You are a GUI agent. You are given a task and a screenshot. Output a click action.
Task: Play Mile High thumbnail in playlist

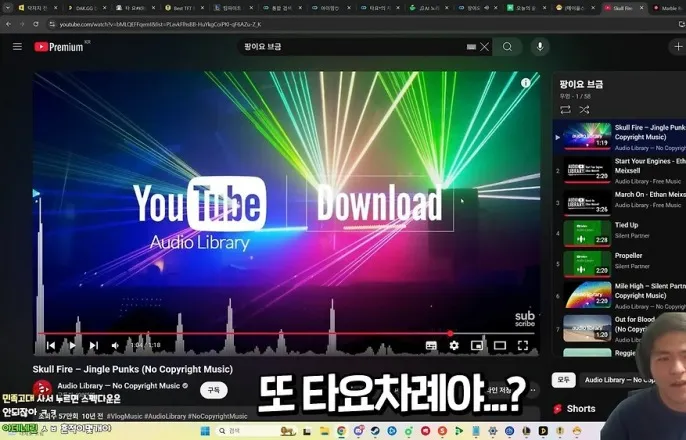coord(587,295)
